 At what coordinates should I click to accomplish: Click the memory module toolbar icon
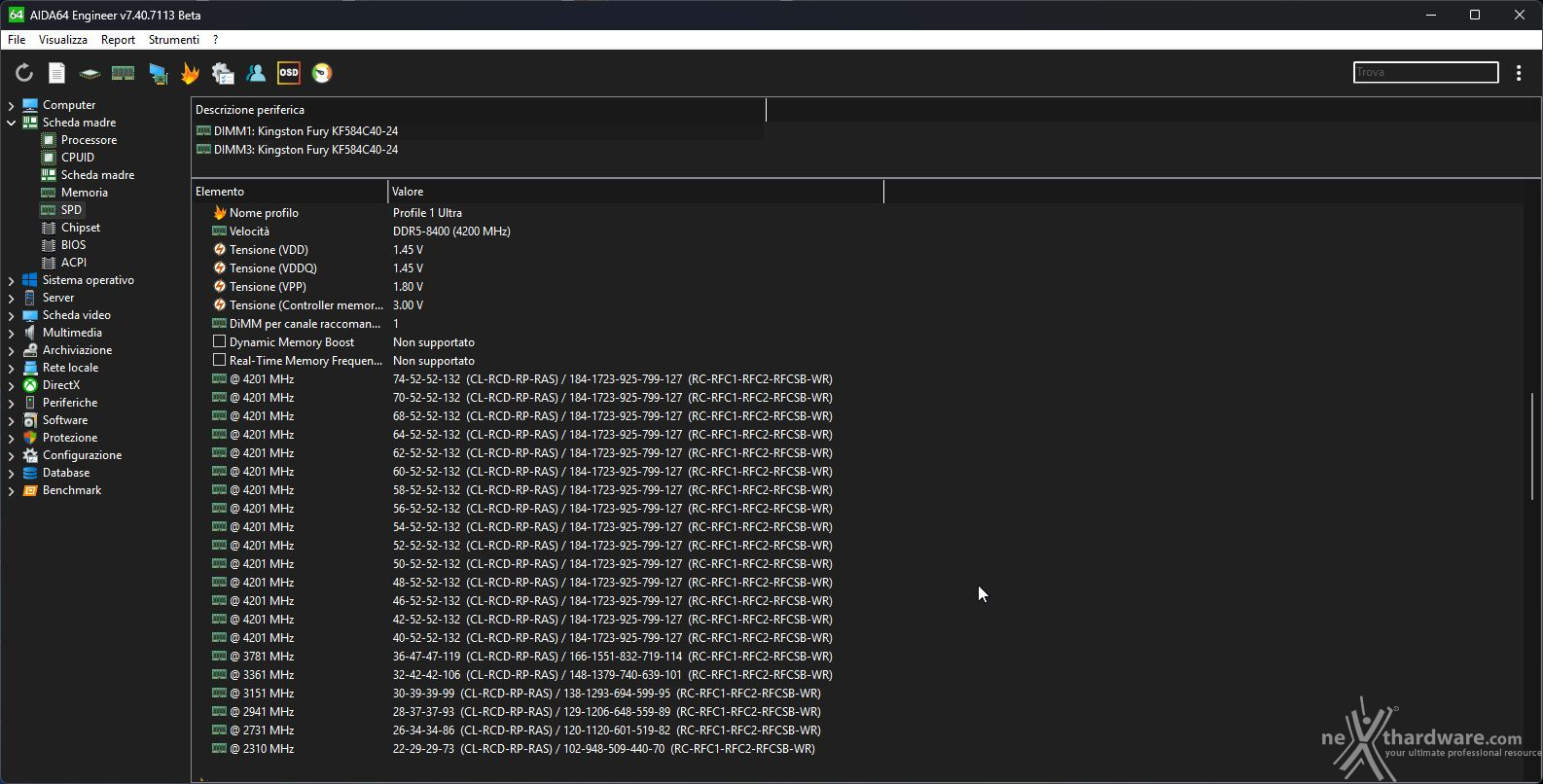point(123,73)
